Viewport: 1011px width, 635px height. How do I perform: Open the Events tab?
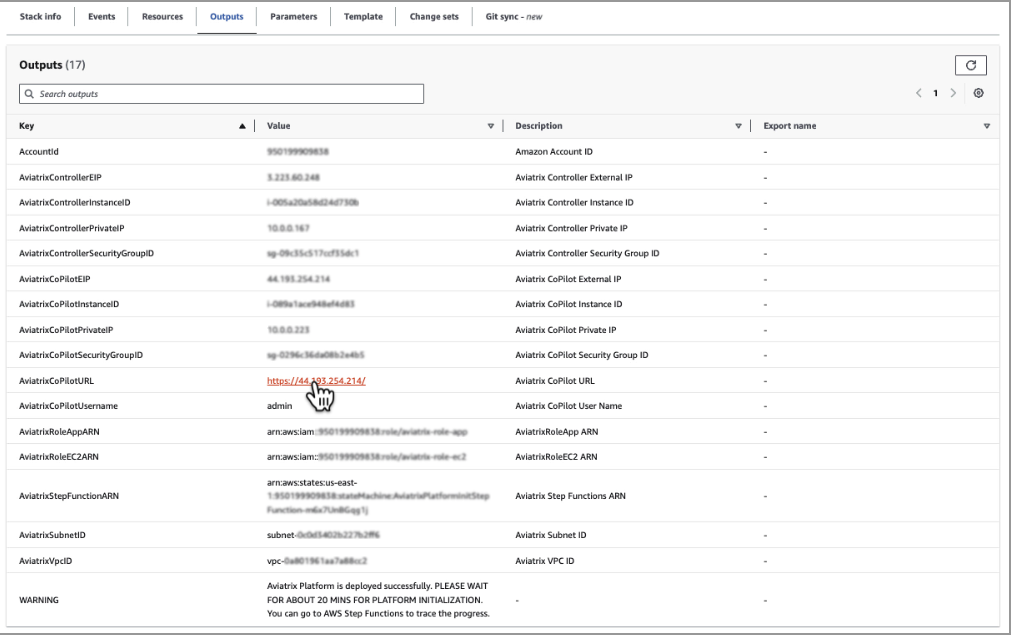(x=101, y=17)
